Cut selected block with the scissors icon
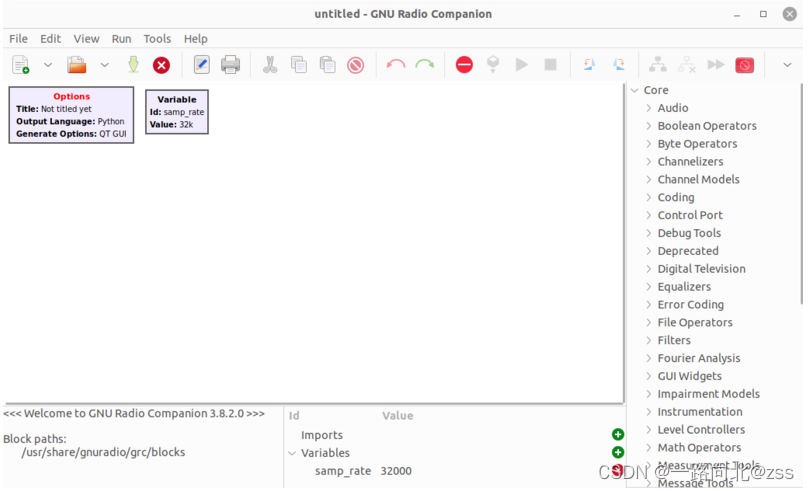 (x=270, y=65)
